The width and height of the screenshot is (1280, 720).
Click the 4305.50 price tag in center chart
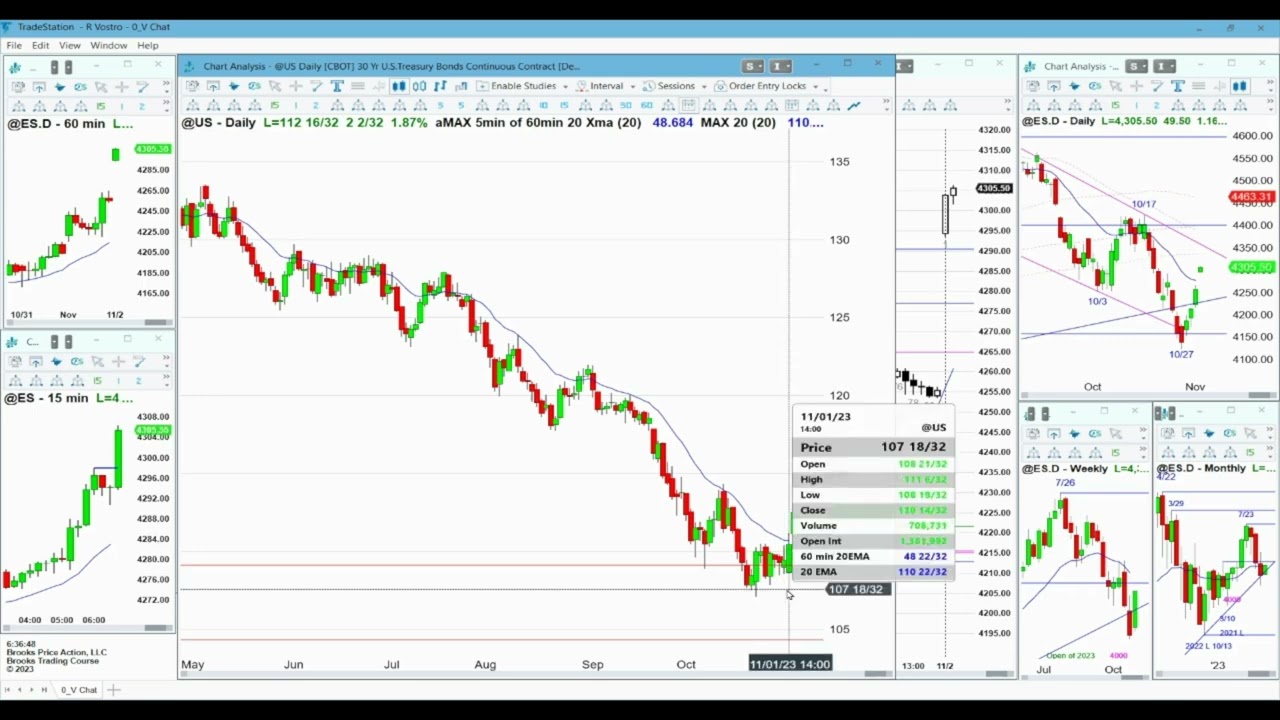coord(994,188)
